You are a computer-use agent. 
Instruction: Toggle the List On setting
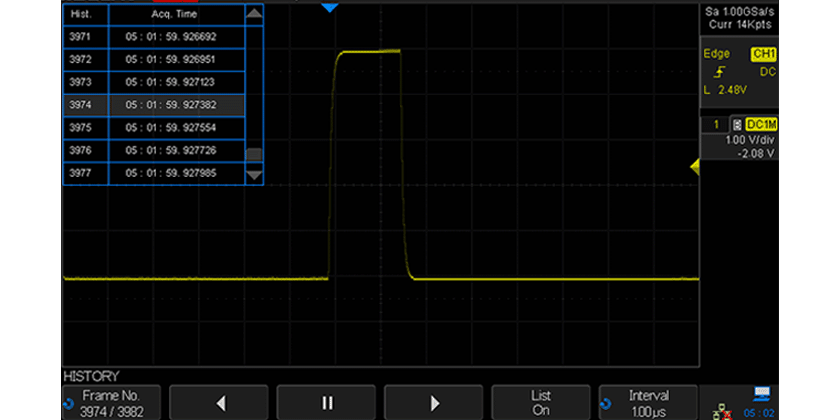(x=541, y=402)
